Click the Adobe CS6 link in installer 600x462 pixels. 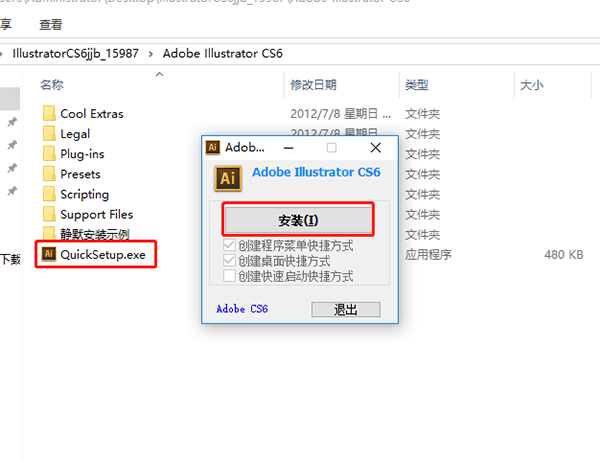(242, 309)
